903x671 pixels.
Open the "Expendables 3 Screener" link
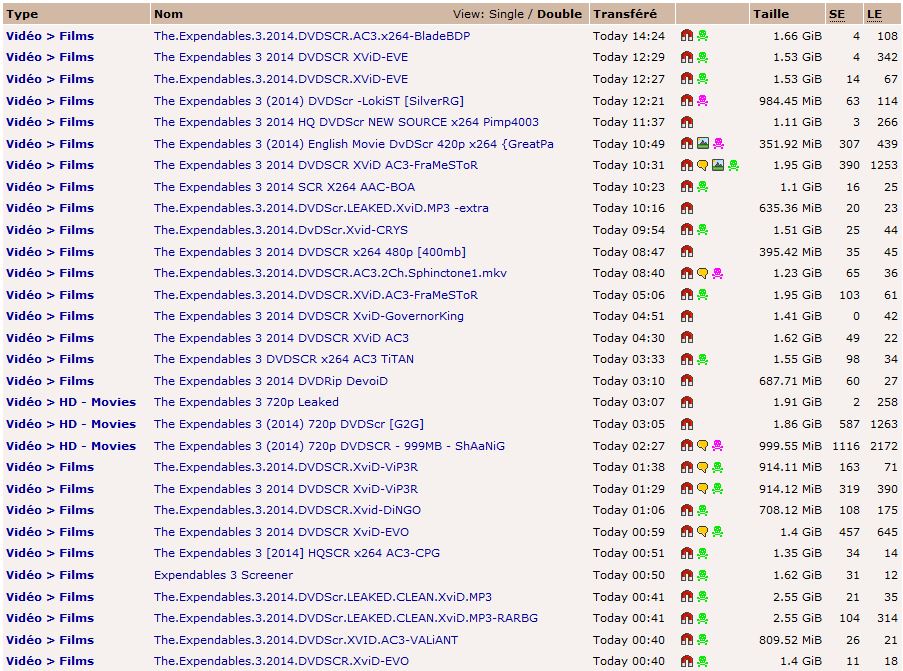(x=223, y=575)
